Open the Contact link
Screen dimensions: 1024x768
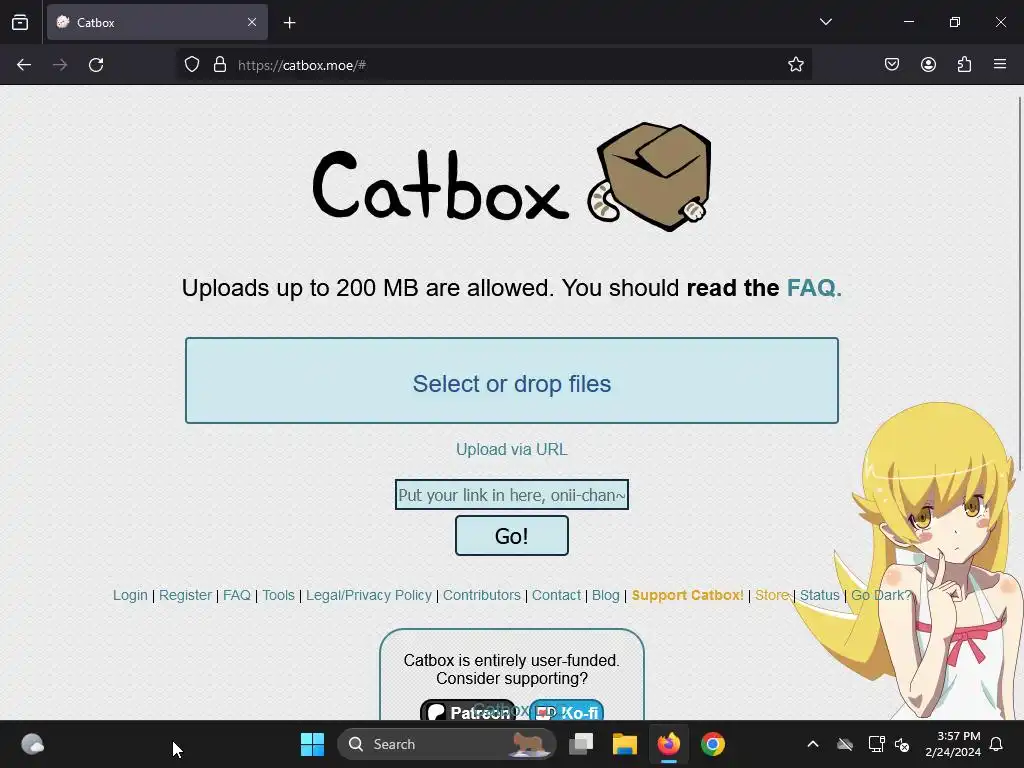[556, 595]
